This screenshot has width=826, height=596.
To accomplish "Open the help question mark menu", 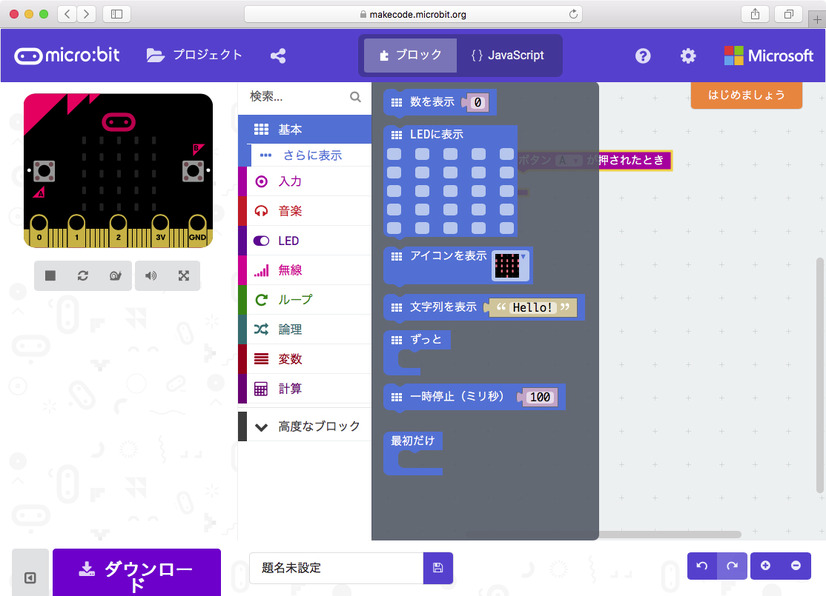I will point(643,56).
